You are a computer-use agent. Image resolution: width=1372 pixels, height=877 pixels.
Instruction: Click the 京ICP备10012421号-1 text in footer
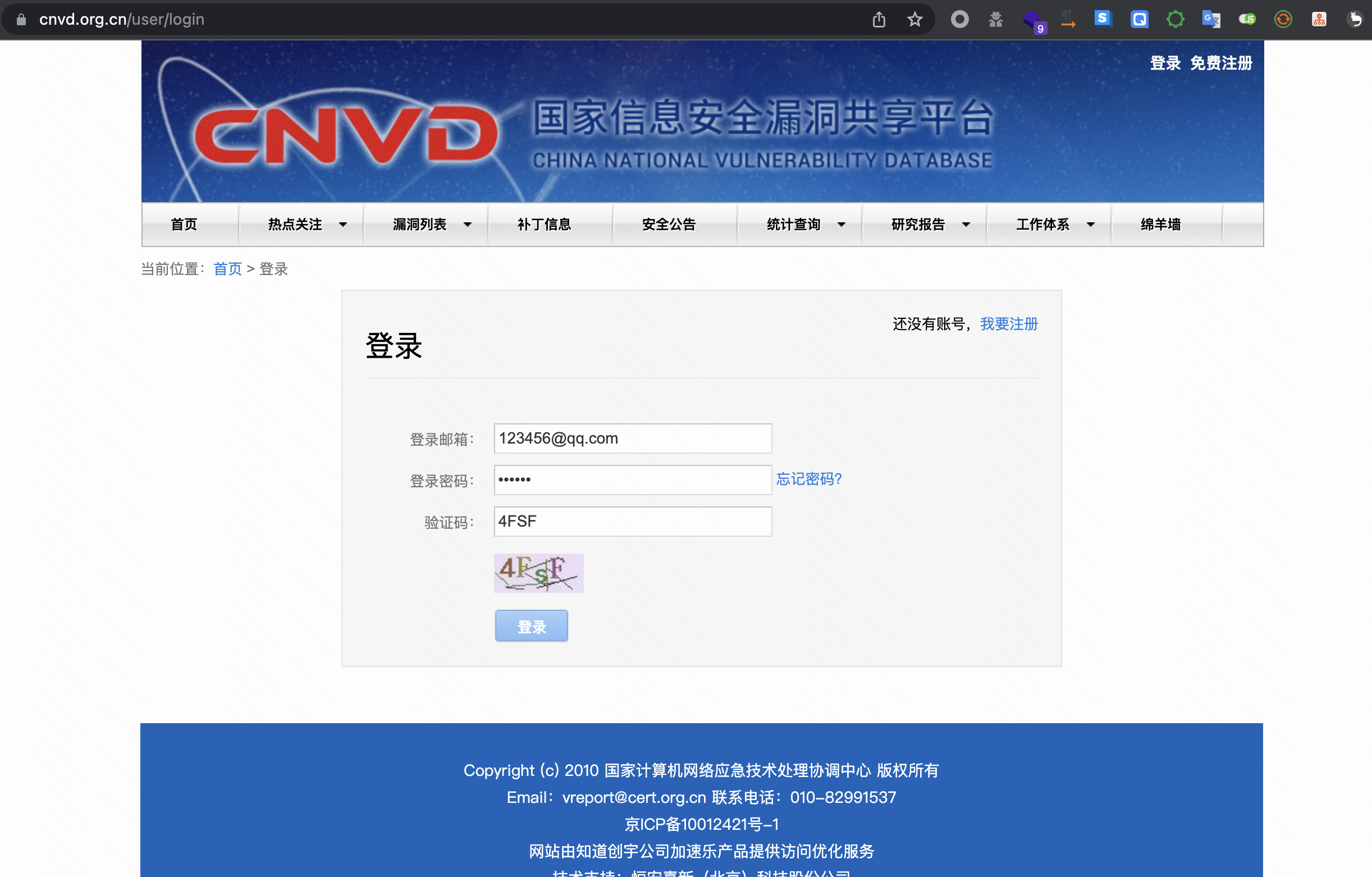pos(701,824)
